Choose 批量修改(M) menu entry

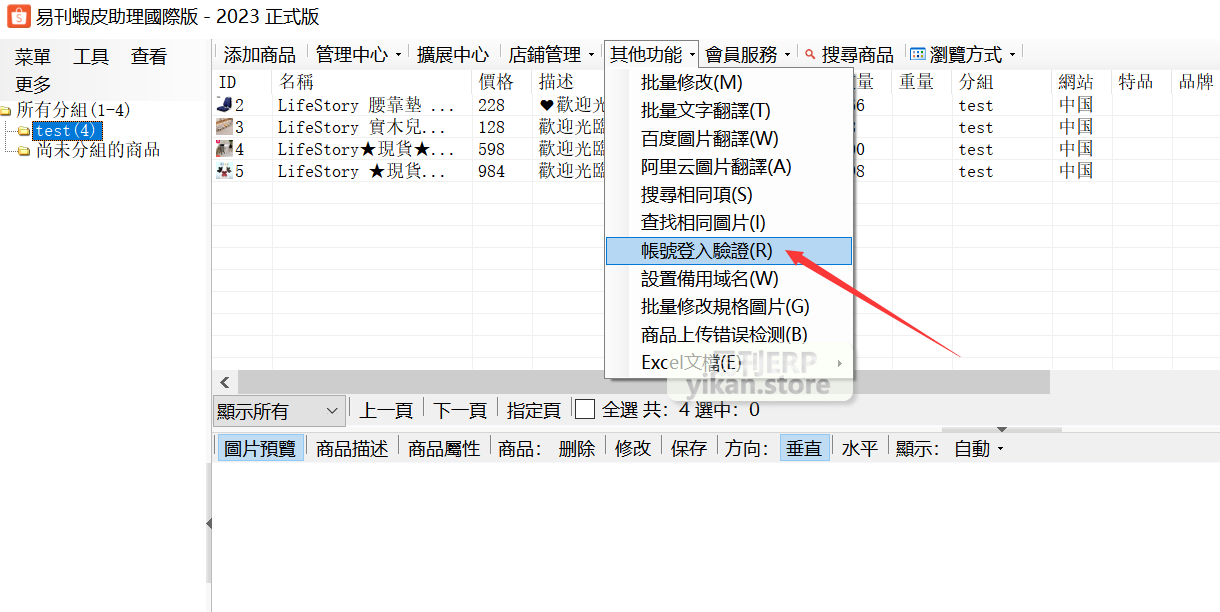[692, 83]
